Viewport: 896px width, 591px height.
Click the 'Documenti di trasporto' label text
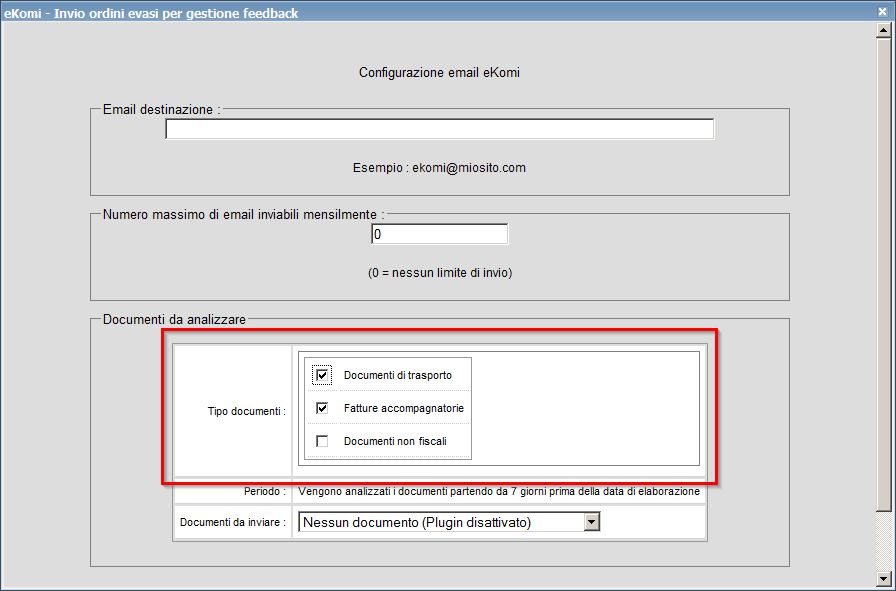(x=398, y=375)
